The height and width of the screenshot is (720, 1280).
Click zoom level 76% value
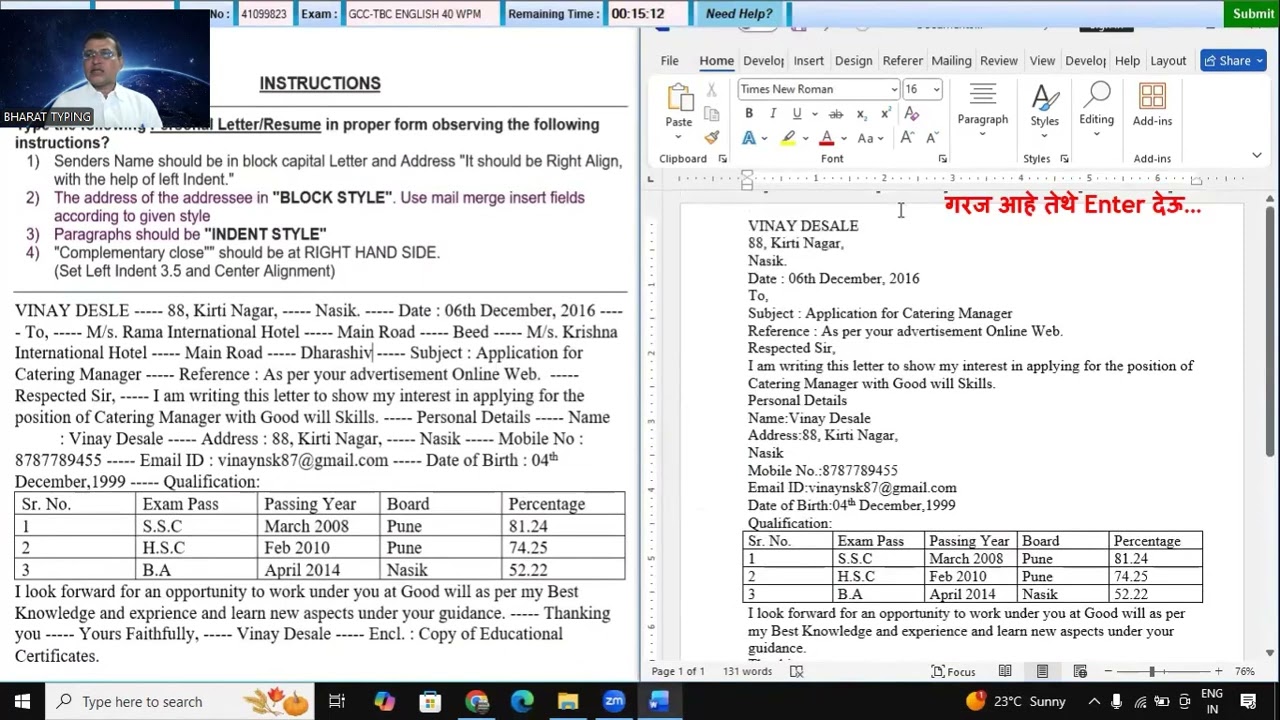(1244, 671)
